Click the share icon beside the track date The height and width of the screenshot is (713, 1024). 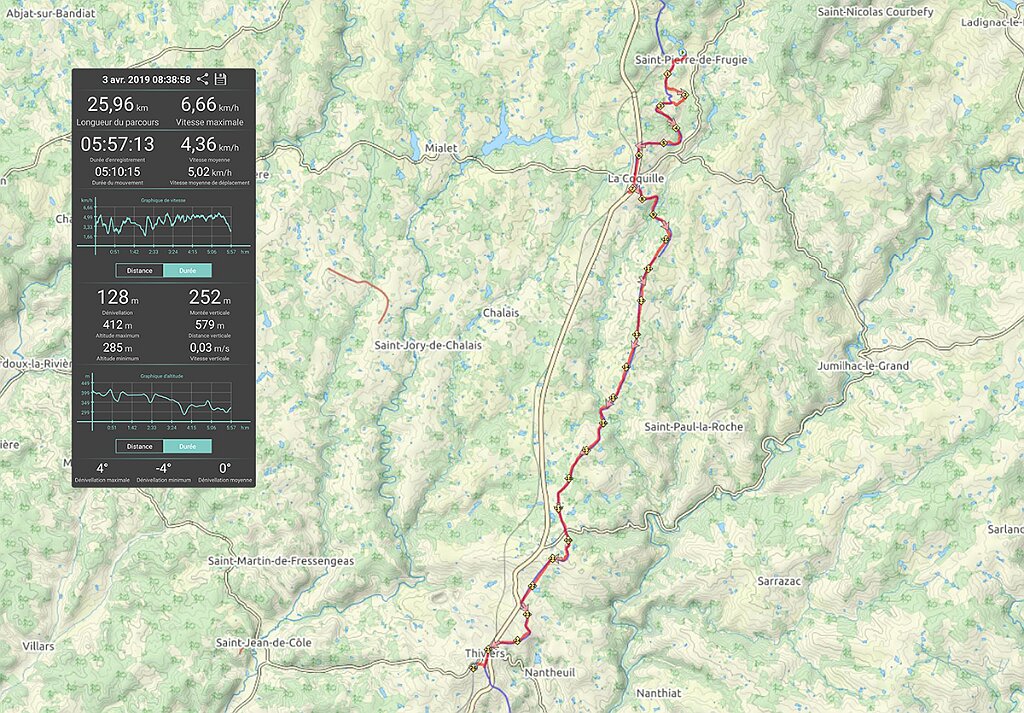pyautogui.click(x=202, y=79)
